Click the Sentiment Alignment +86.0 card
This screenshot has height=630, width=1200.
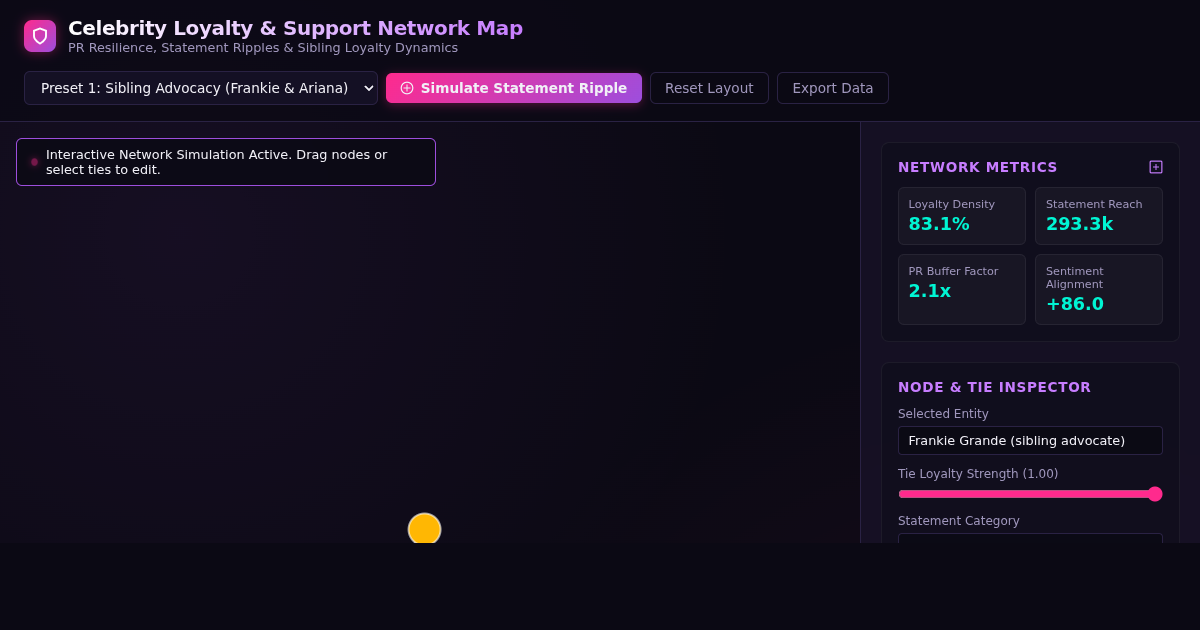pos(1099,289)
